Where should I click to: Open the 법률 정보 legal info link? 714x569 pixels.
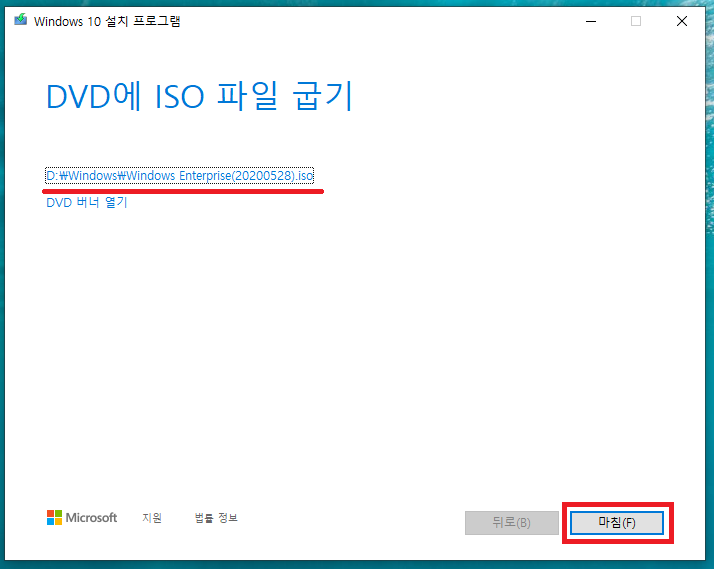click(216, 518)
